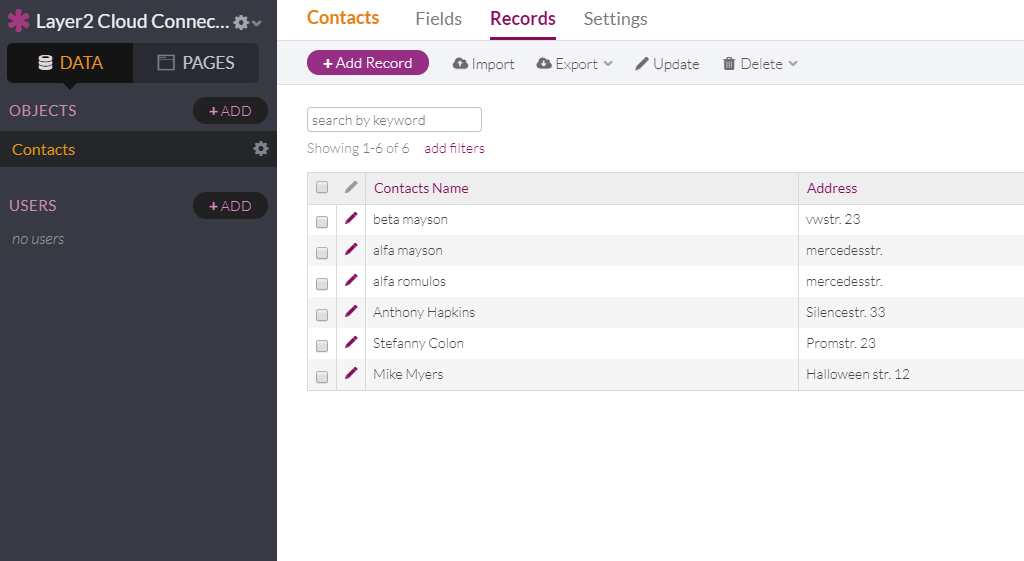The height and width of the screenshot is (561, 1024).
Task: Tick the select-all checkbox in table header
Action: [322, 188]
